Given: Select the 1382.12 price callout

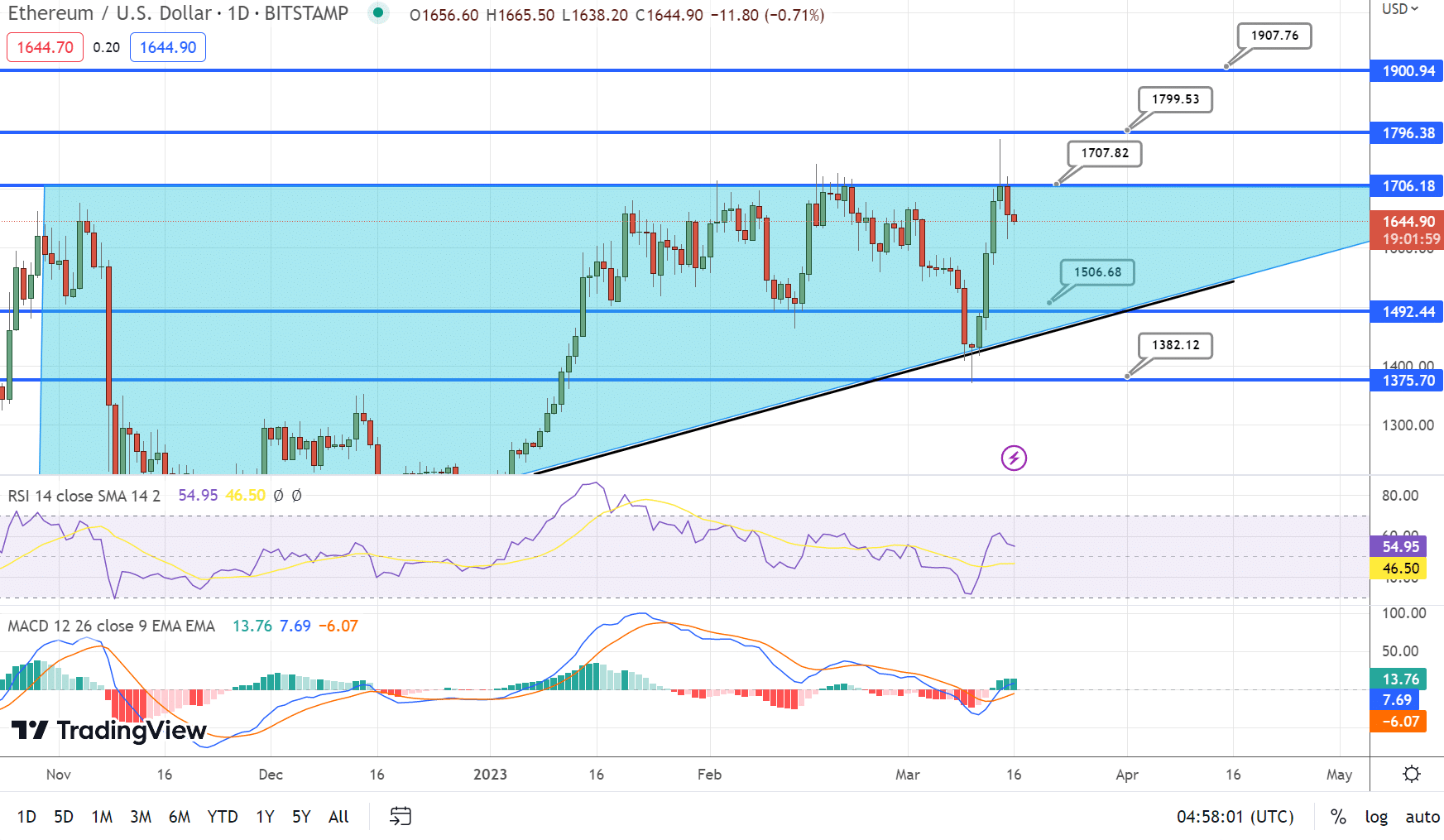Looking at the screenshot, I should [1175, 345].
